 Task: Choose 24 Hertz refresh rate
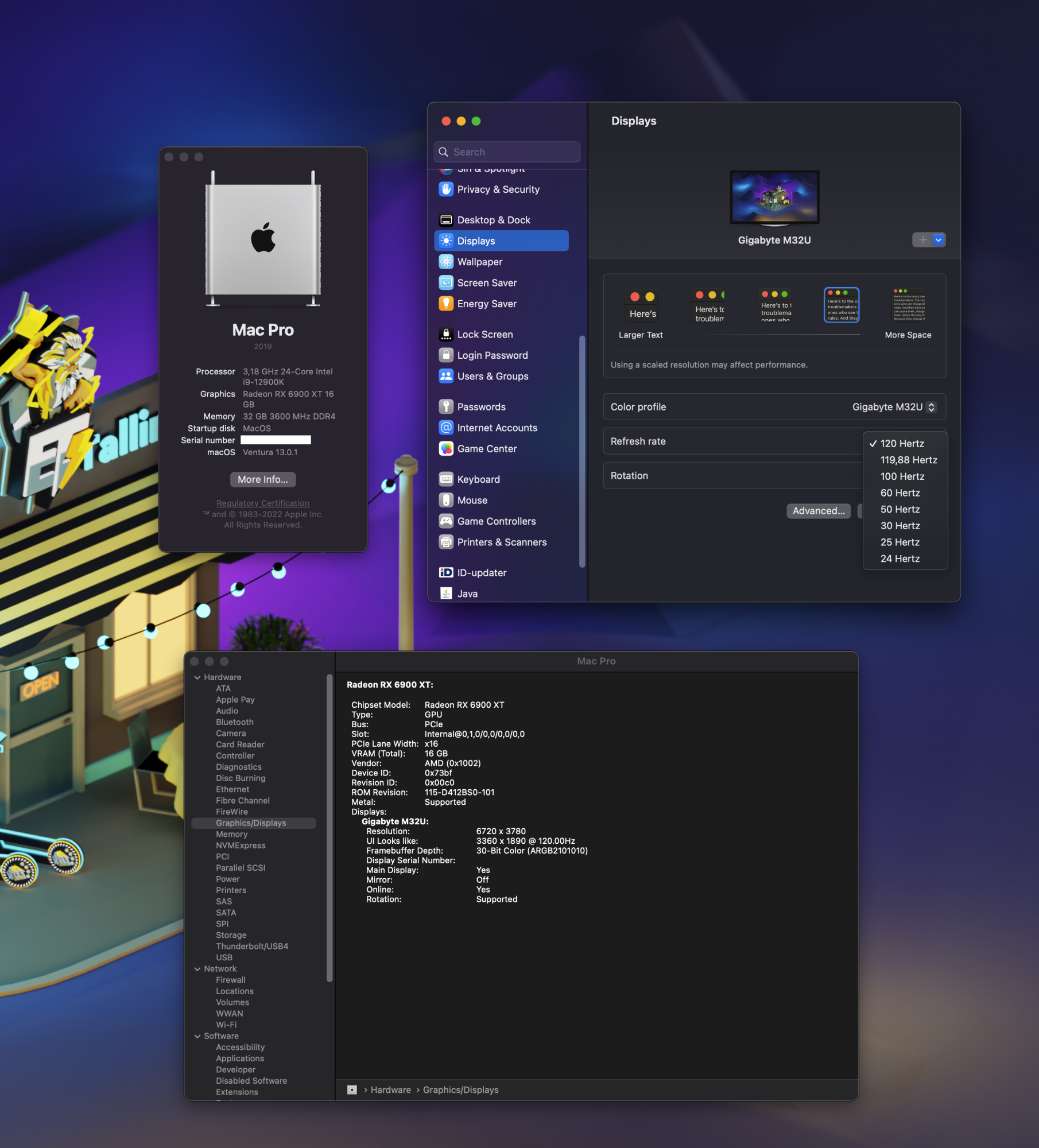pyautogui.click(x=905, y=559)
